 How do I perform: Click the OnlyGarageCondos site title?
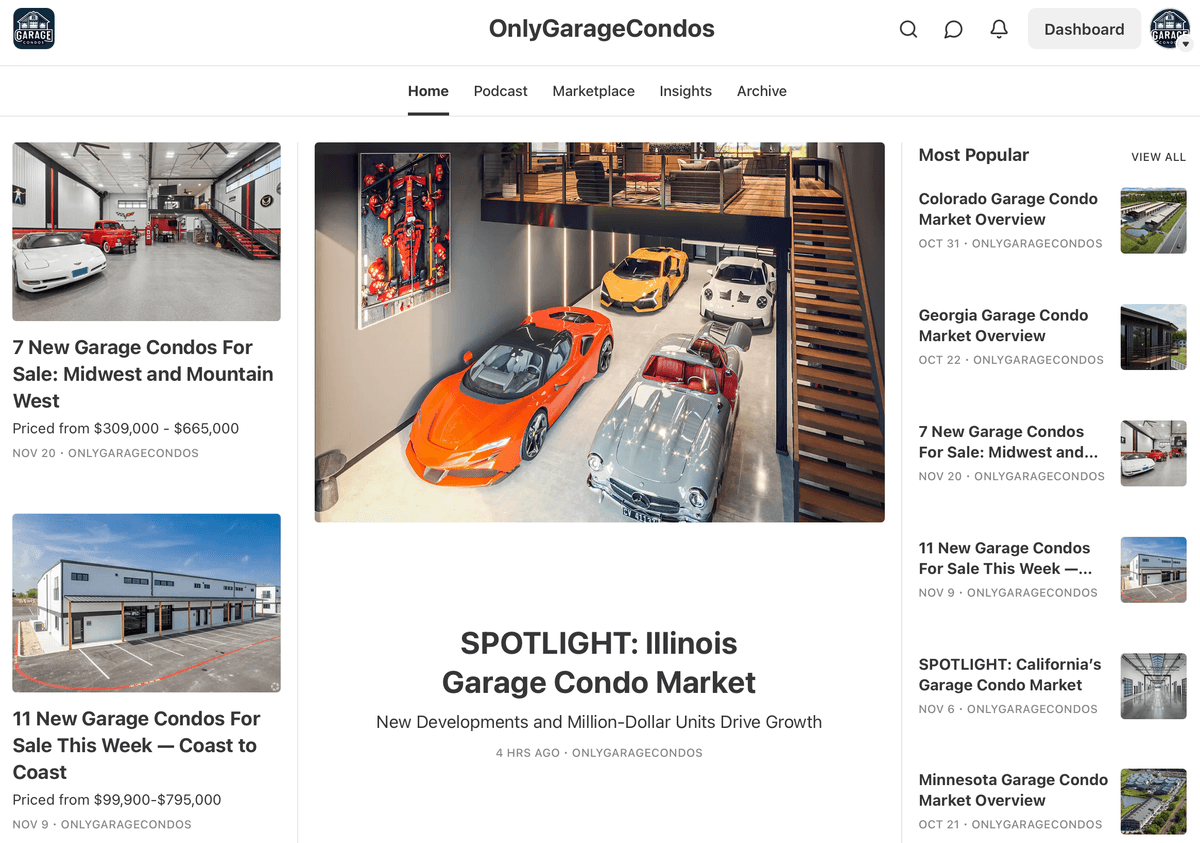(601, 29)
